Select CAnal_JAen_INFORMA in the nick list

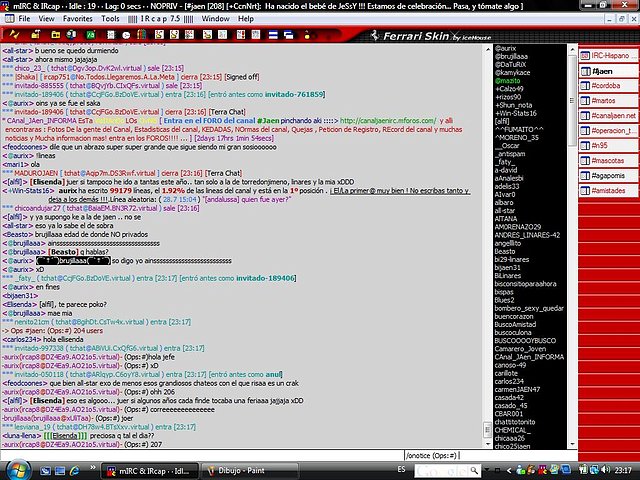coord(529,357)
